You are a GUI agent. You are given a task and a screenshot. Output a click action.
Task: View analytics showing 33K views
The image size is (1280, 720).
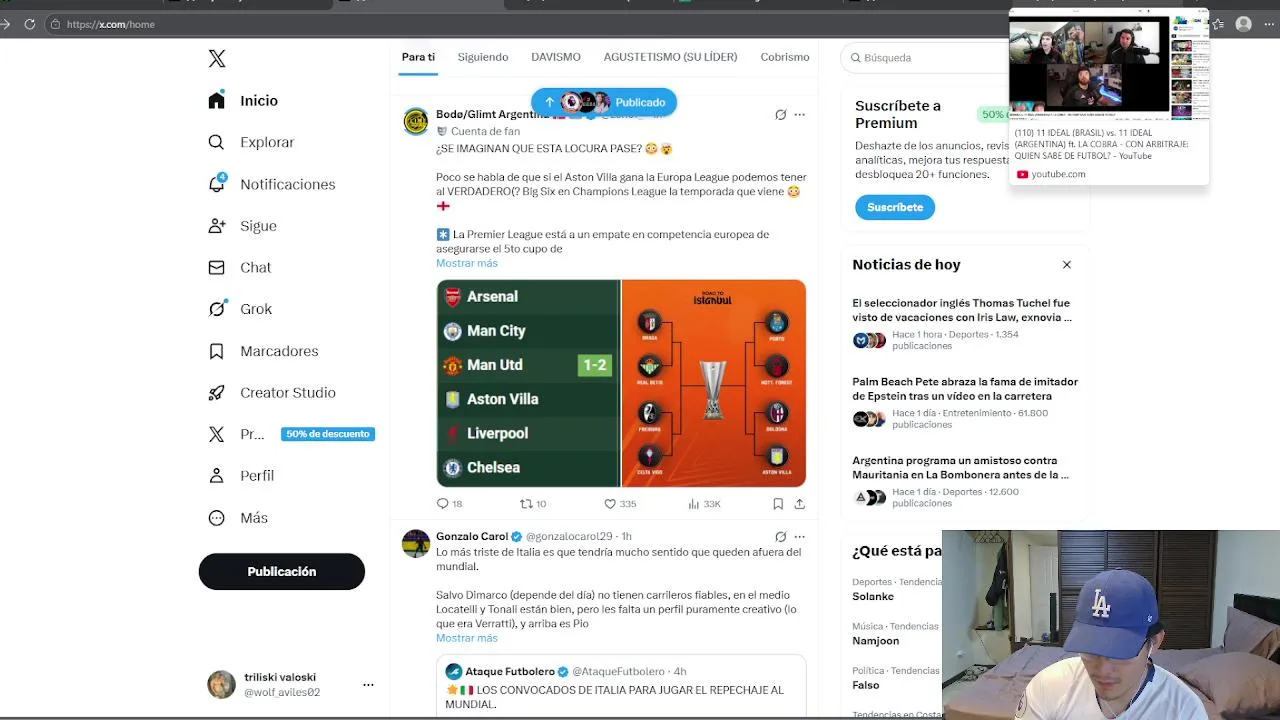tap(705, 504)
